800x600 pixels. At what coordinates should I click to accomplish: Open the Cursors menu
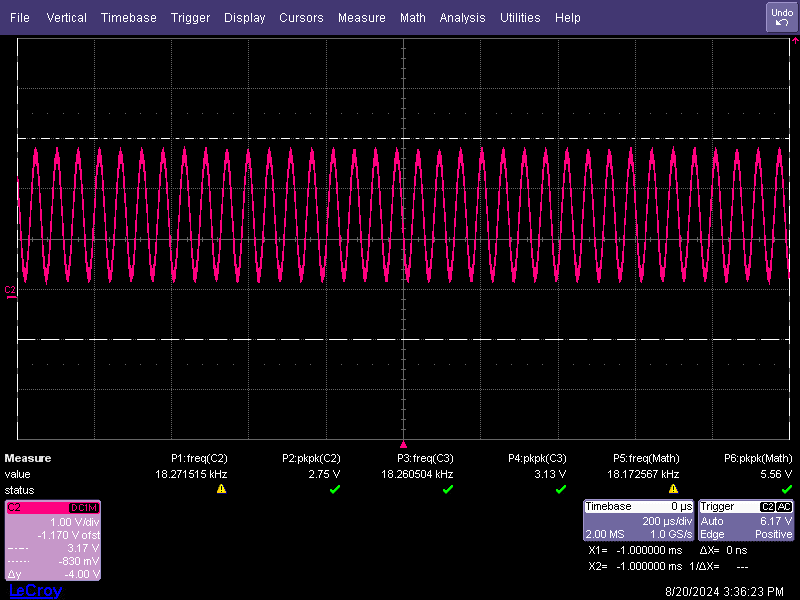[x=301, y=17]
